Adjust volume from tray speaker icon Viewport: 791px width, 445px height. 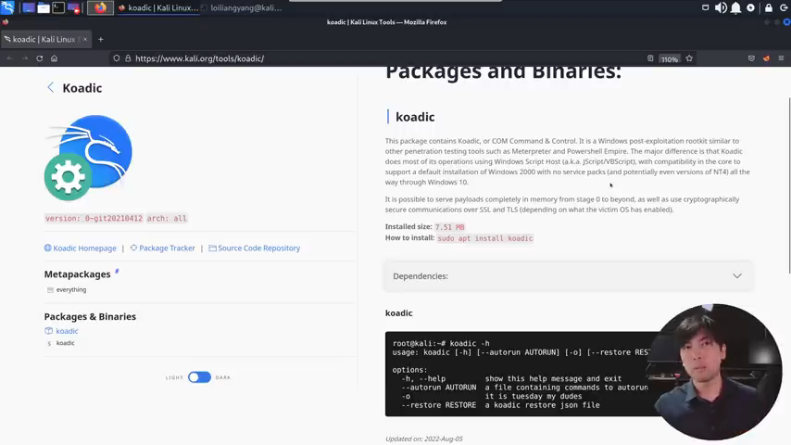coord(720,8)
